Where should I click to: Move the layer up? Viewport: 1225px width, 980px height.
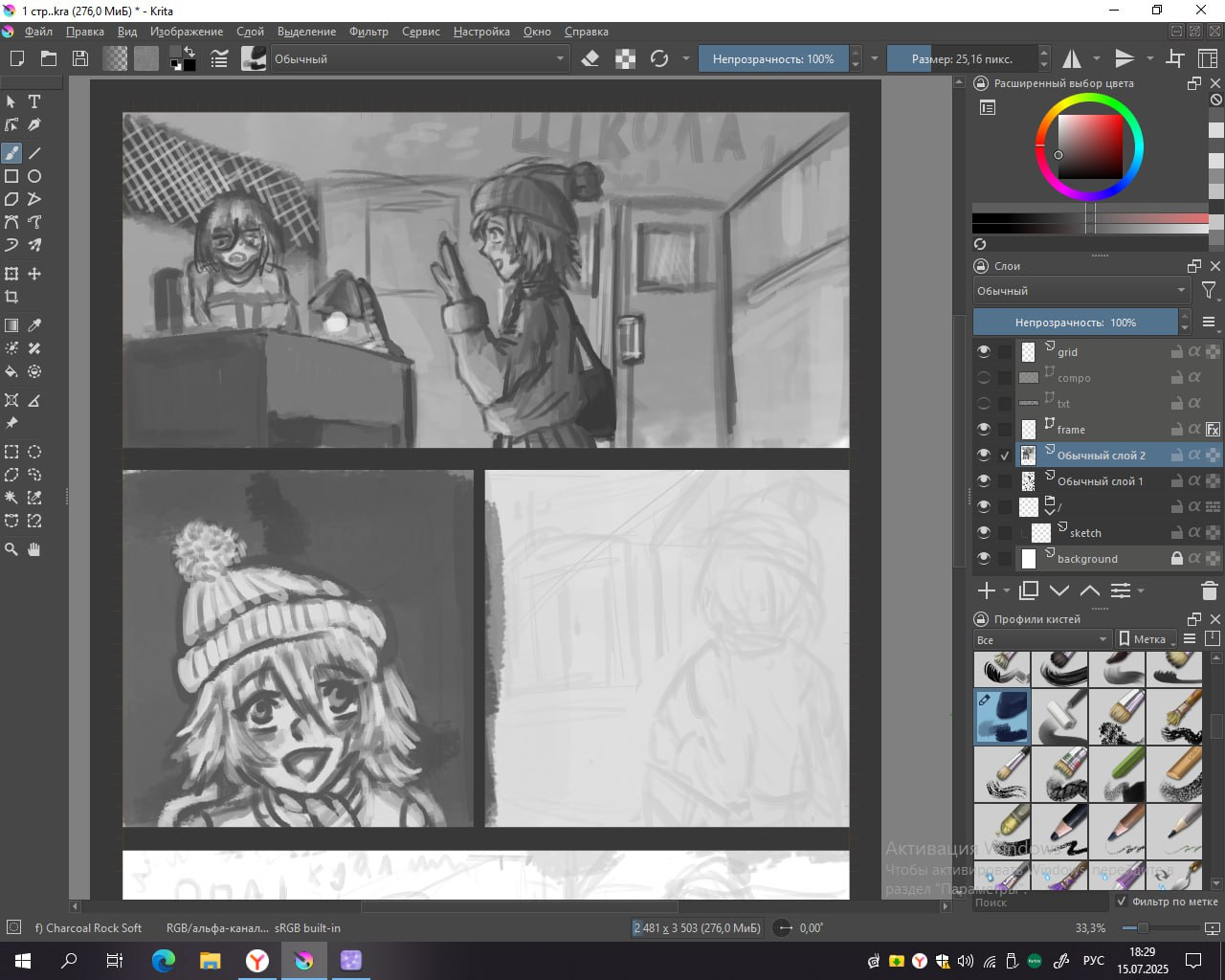[1090, 590]
